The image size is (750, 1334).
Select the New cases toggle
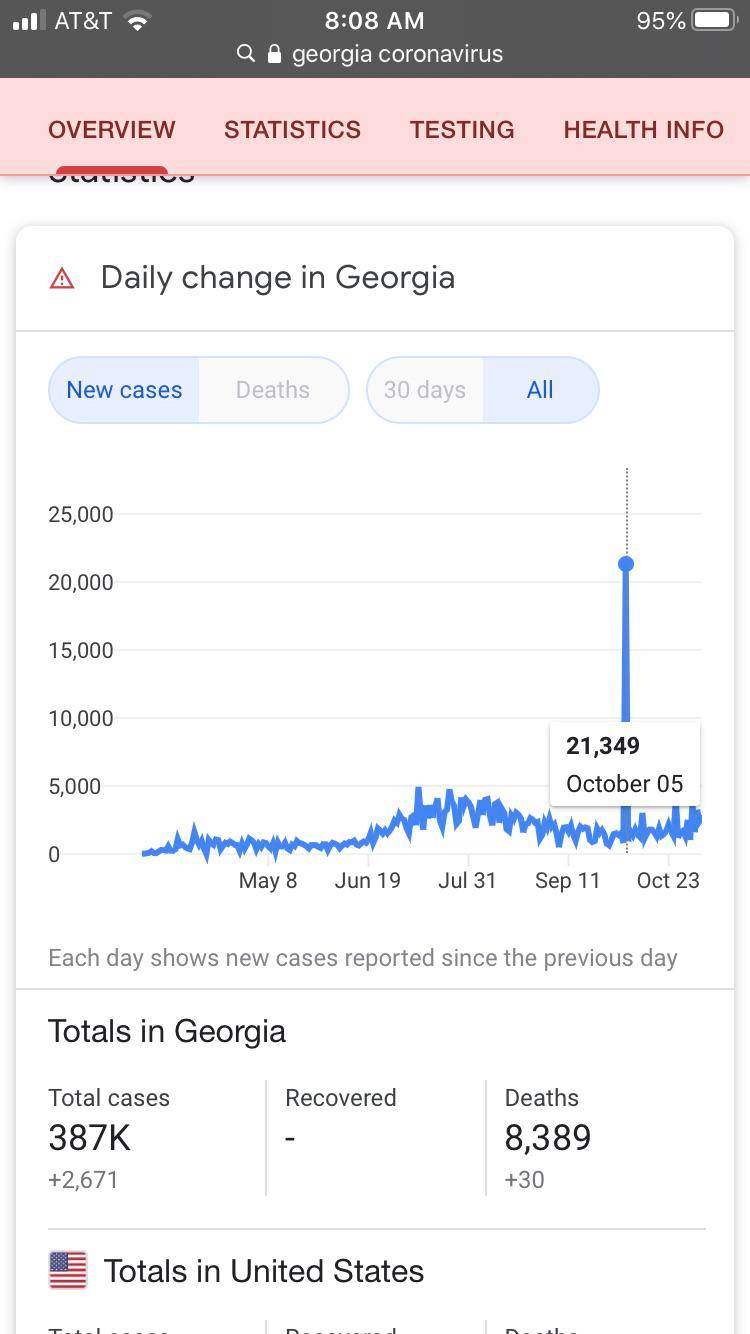coord(124,390)
